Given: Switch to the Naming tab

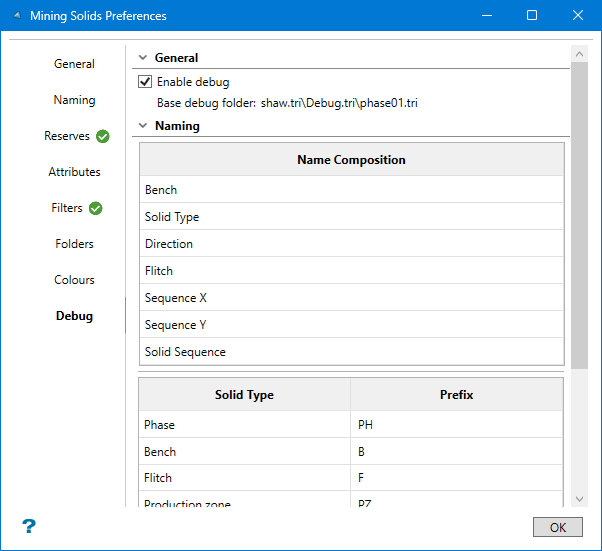Looking at the screenshot, I should coord(74,100).
